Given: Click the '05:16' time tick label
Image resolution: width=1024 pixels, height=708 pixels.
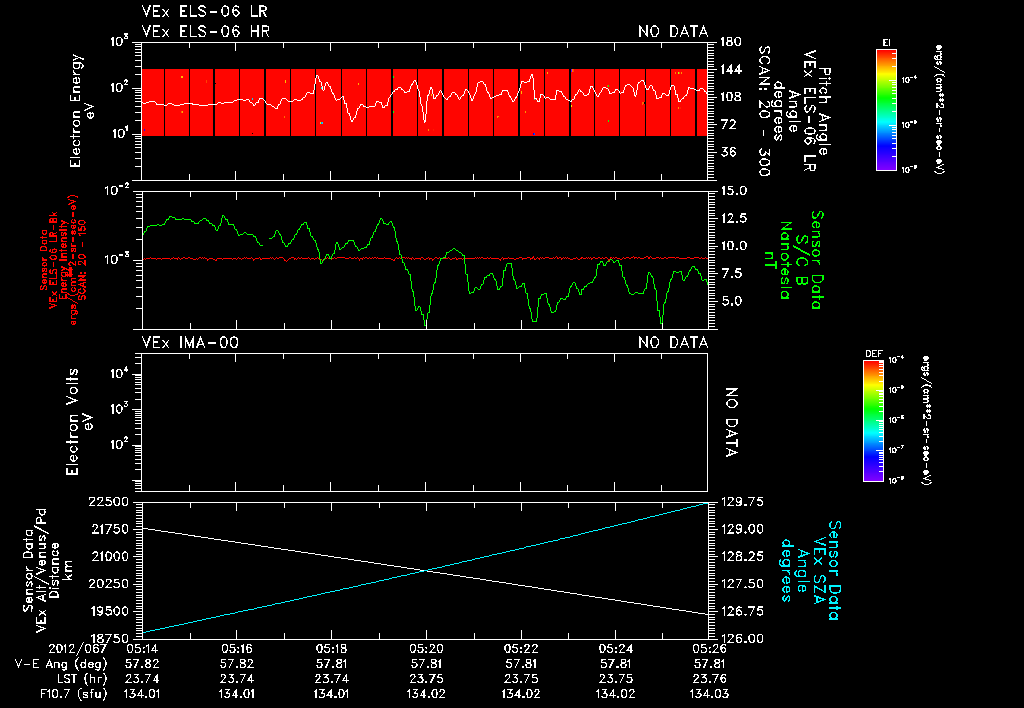Looking at the screenshot, I should [x=236, y=649].
